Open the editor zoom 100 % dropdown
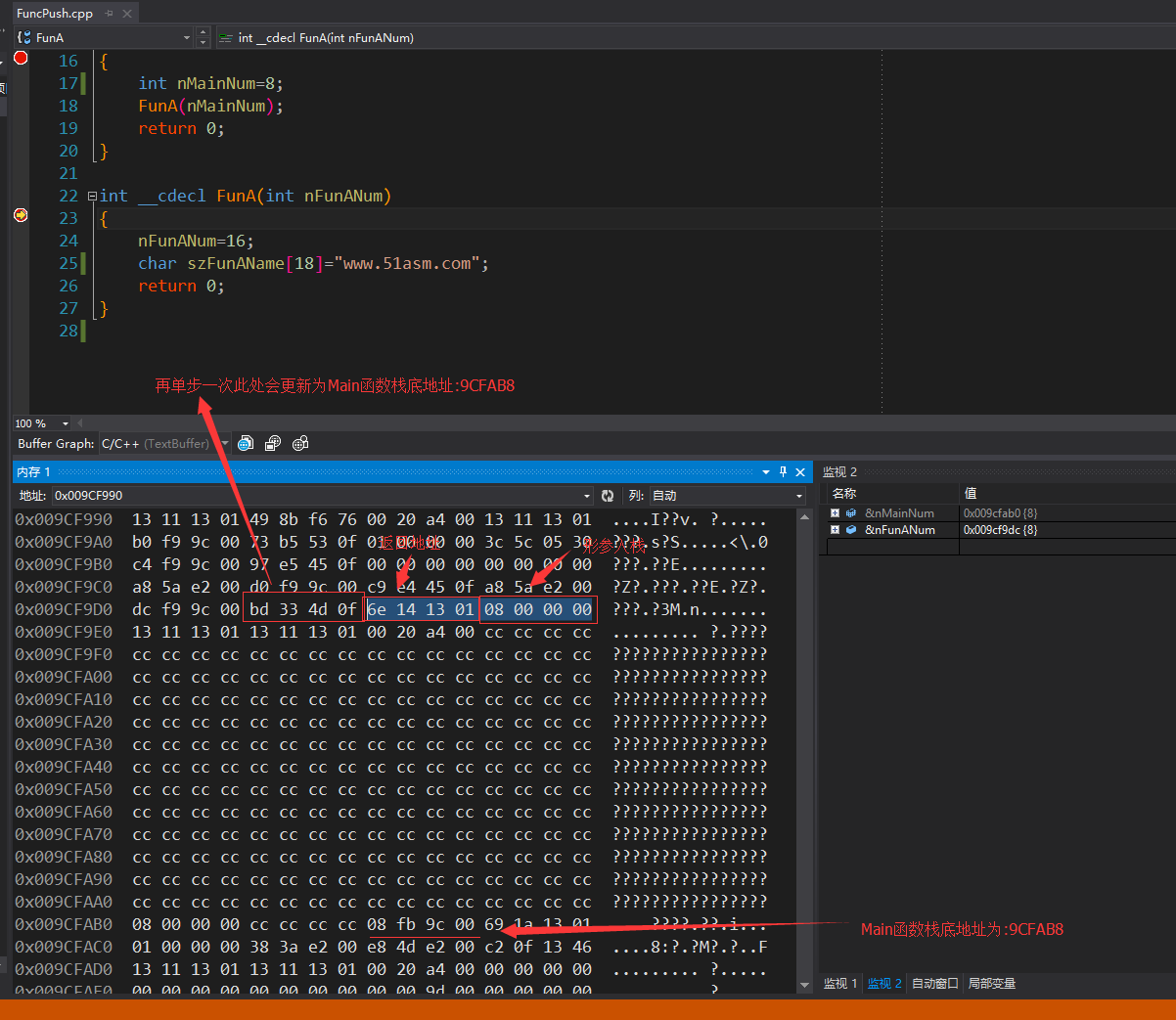The height and width of the screenshot is (1020, 1176). [x=66, y=423]
